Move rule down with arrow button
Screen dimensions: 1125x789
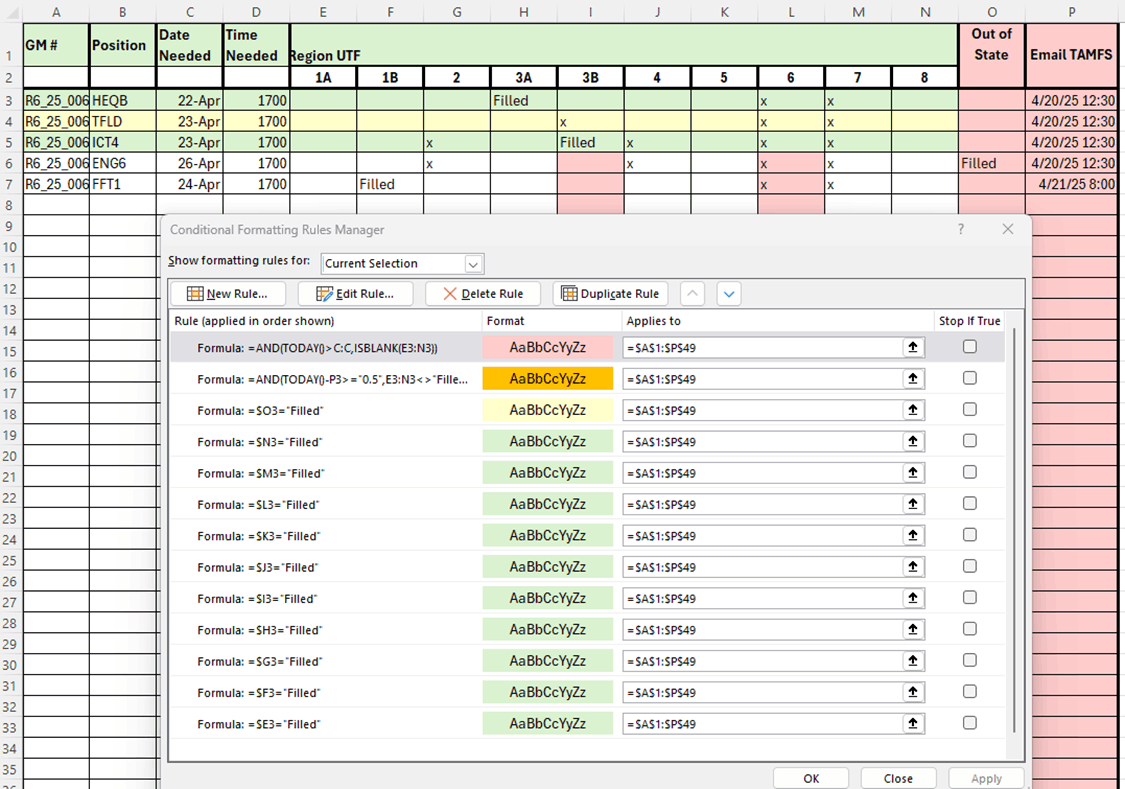(729, 293)
